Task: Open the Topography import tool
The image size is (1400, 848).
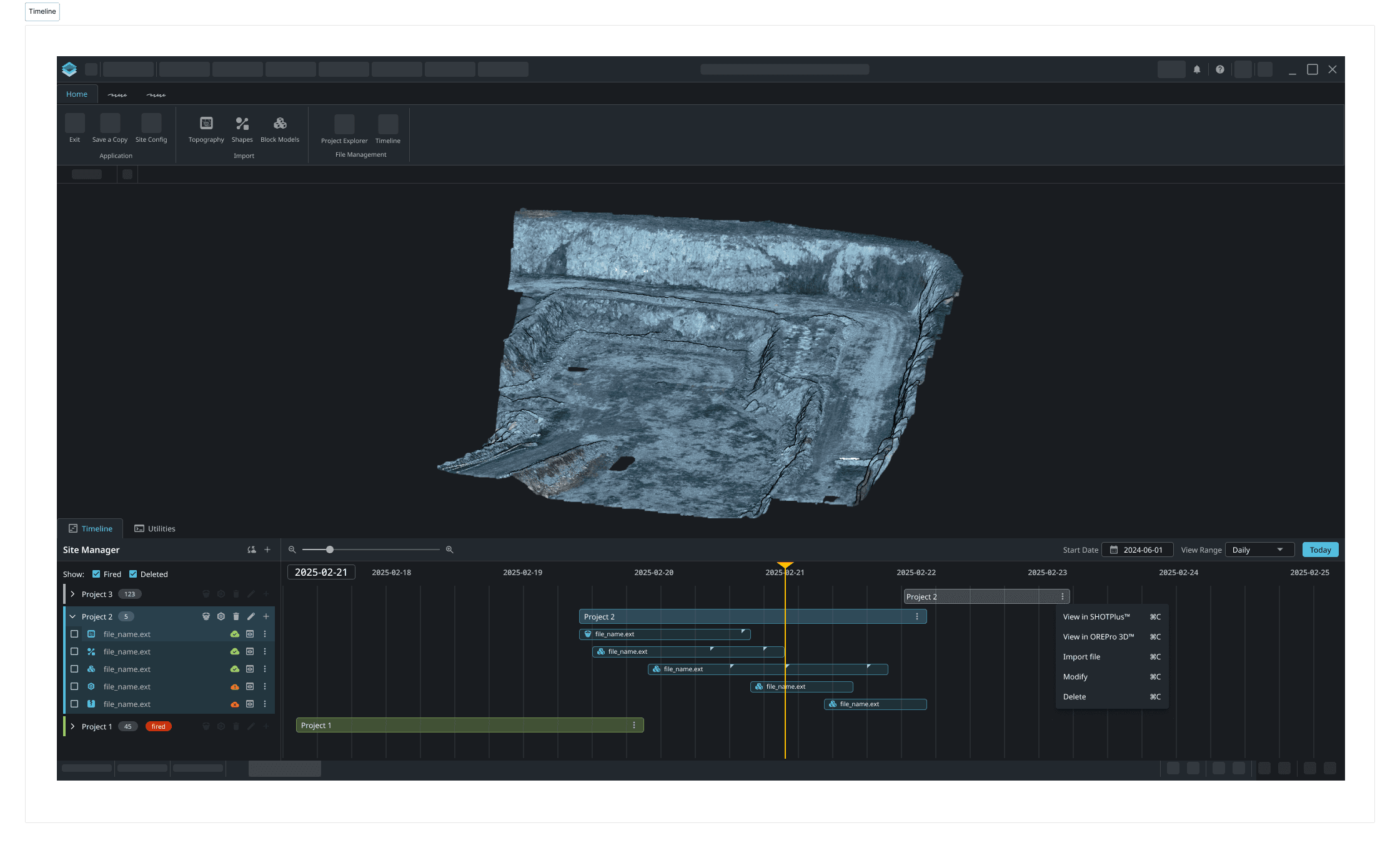Action: (x=206, y=124)
